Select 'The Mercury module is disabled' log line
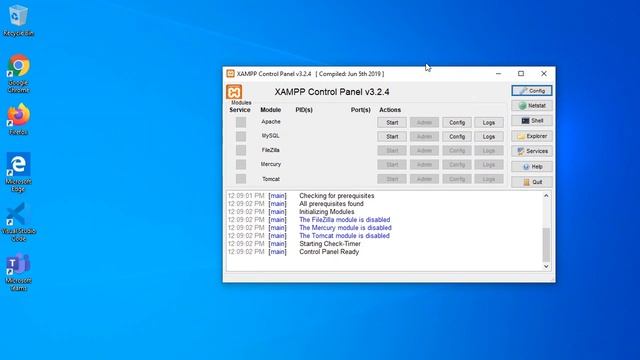This screenshot has width=640, height=360. pyautogui.click(x=345, y=228)
